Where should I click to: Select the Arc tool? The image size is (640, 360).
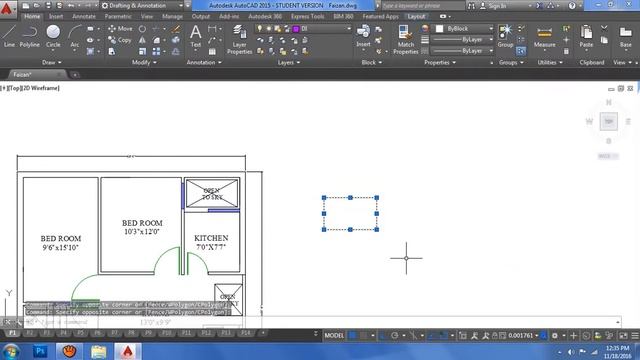coord(75,36)
